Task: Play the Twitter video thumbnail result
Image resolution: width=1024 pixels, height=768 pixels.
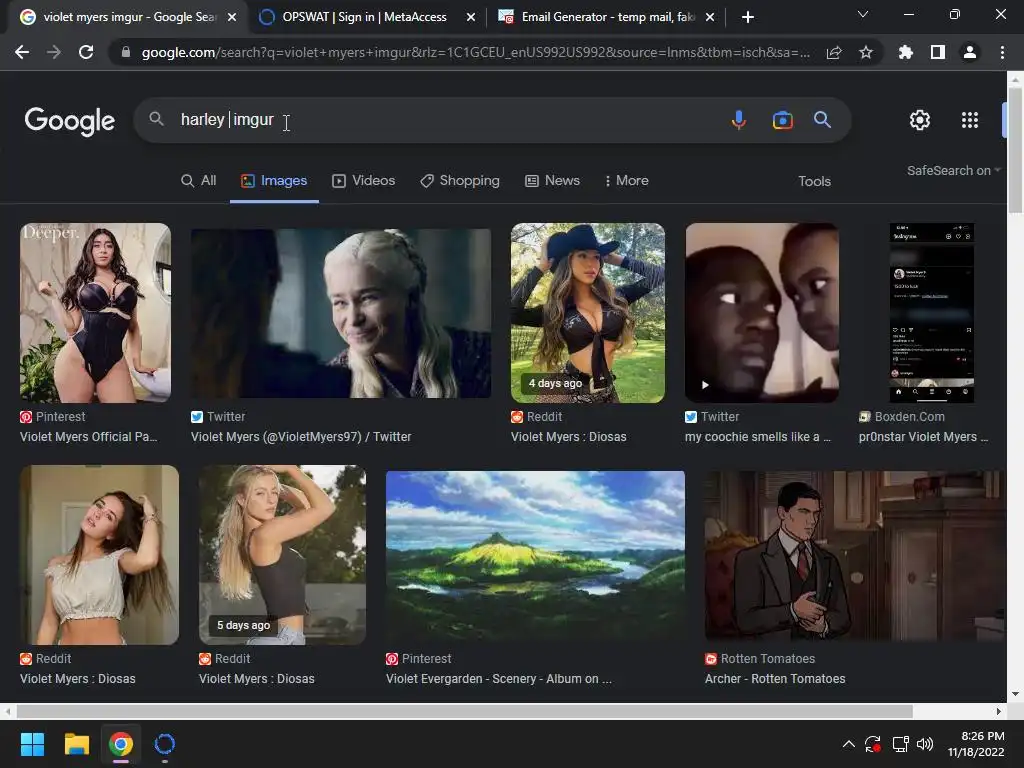Action: [761, 313]
